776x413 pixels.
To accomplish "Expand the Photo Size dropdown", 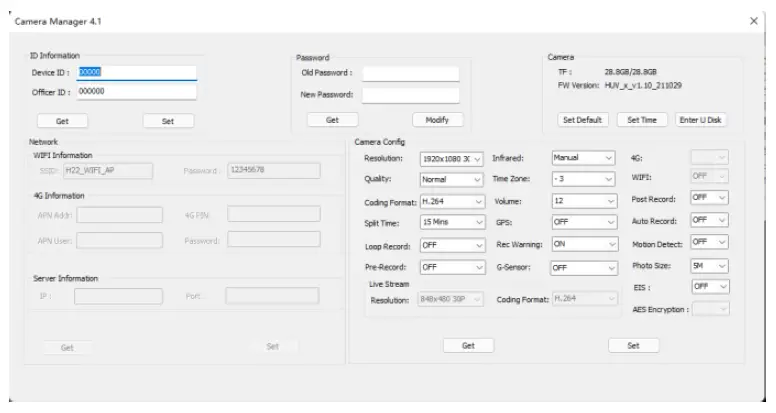I will [710, 266].
